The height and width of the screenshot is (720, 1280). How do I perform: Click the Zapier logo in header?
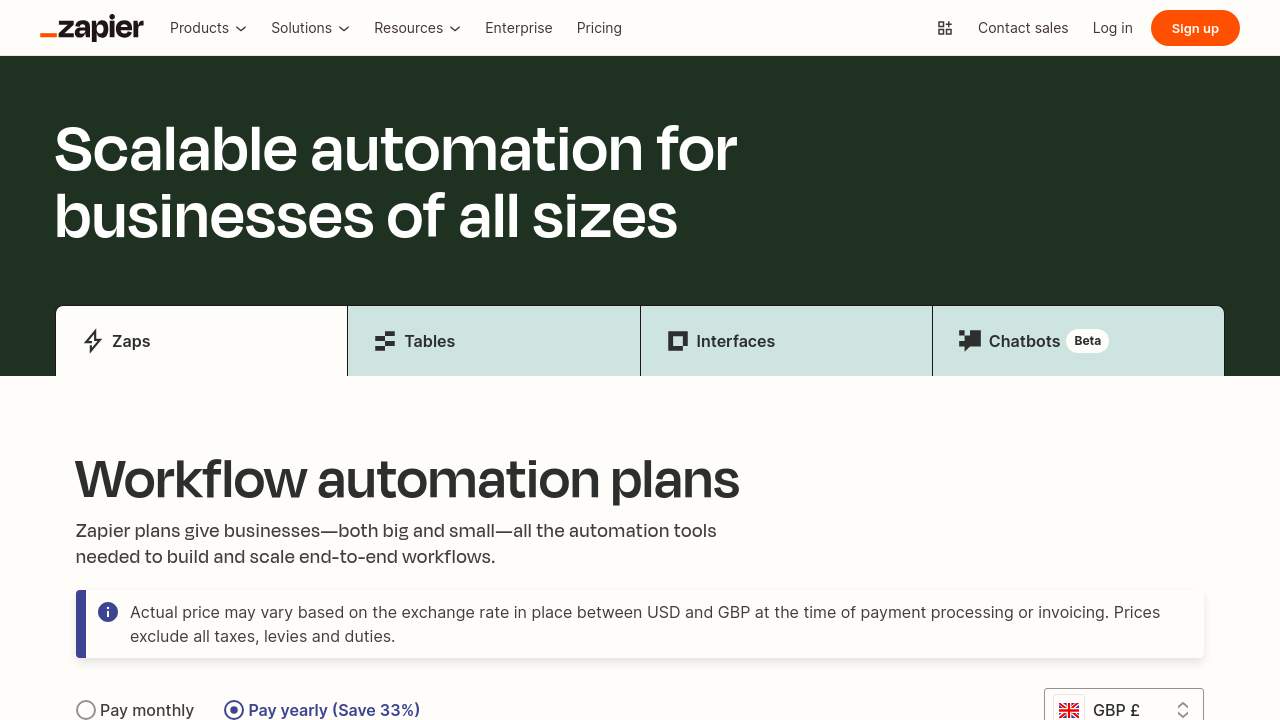point(92,28)
